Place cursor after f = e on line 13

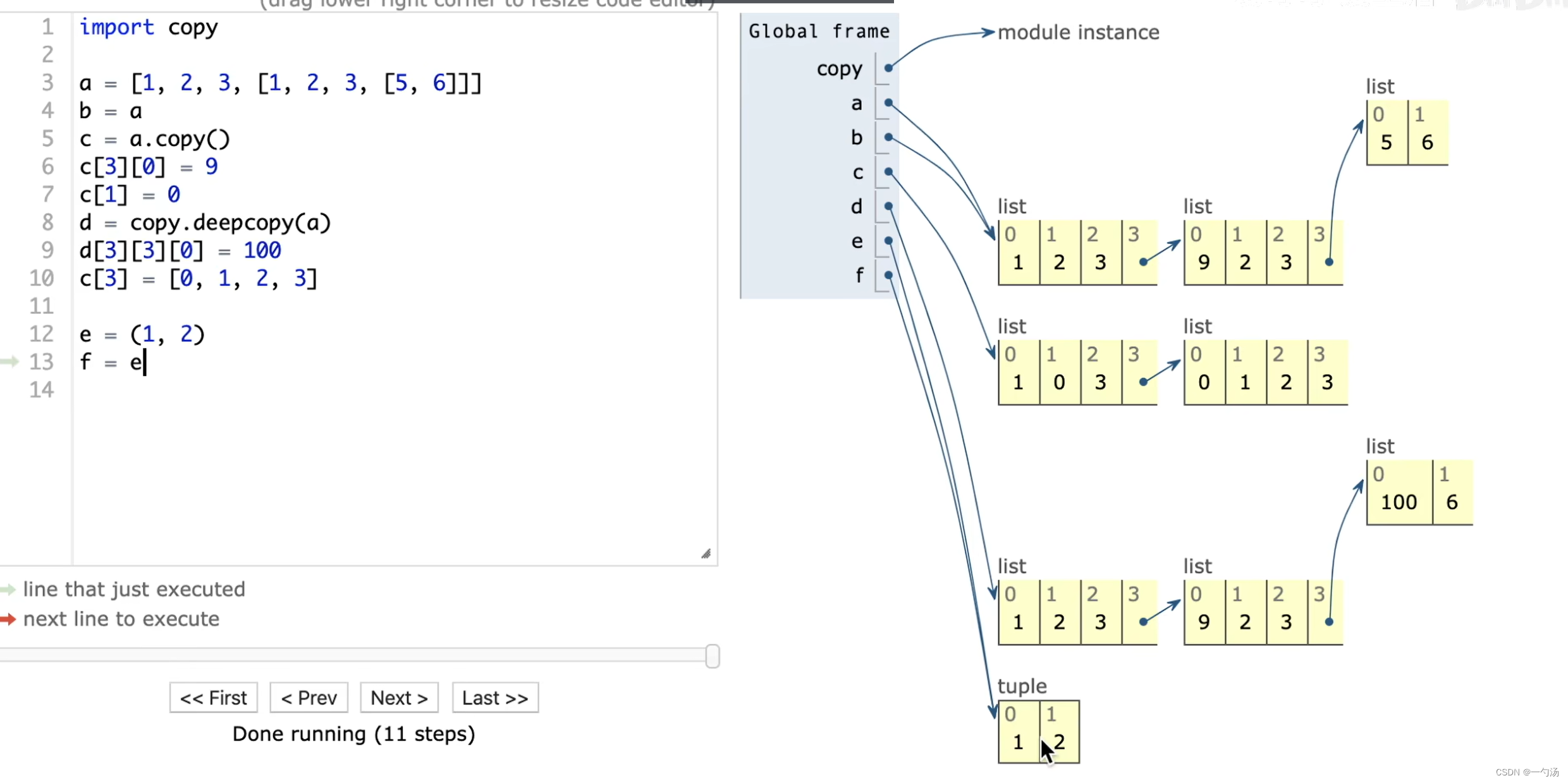tap(144, 362)
